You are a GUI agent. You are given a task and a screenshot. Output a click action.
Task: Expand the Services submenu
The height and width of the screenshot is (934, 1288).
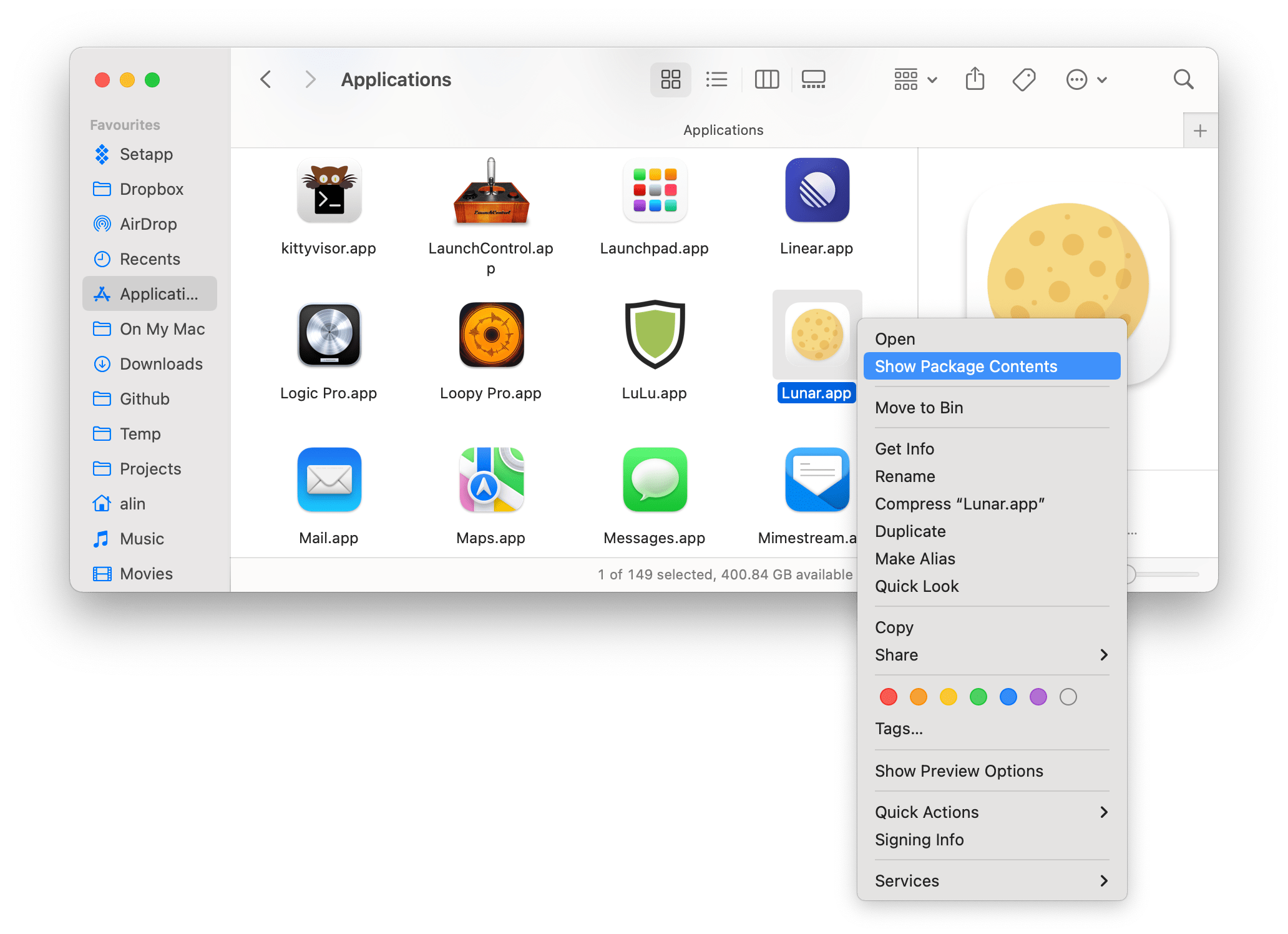click(992, 881)
